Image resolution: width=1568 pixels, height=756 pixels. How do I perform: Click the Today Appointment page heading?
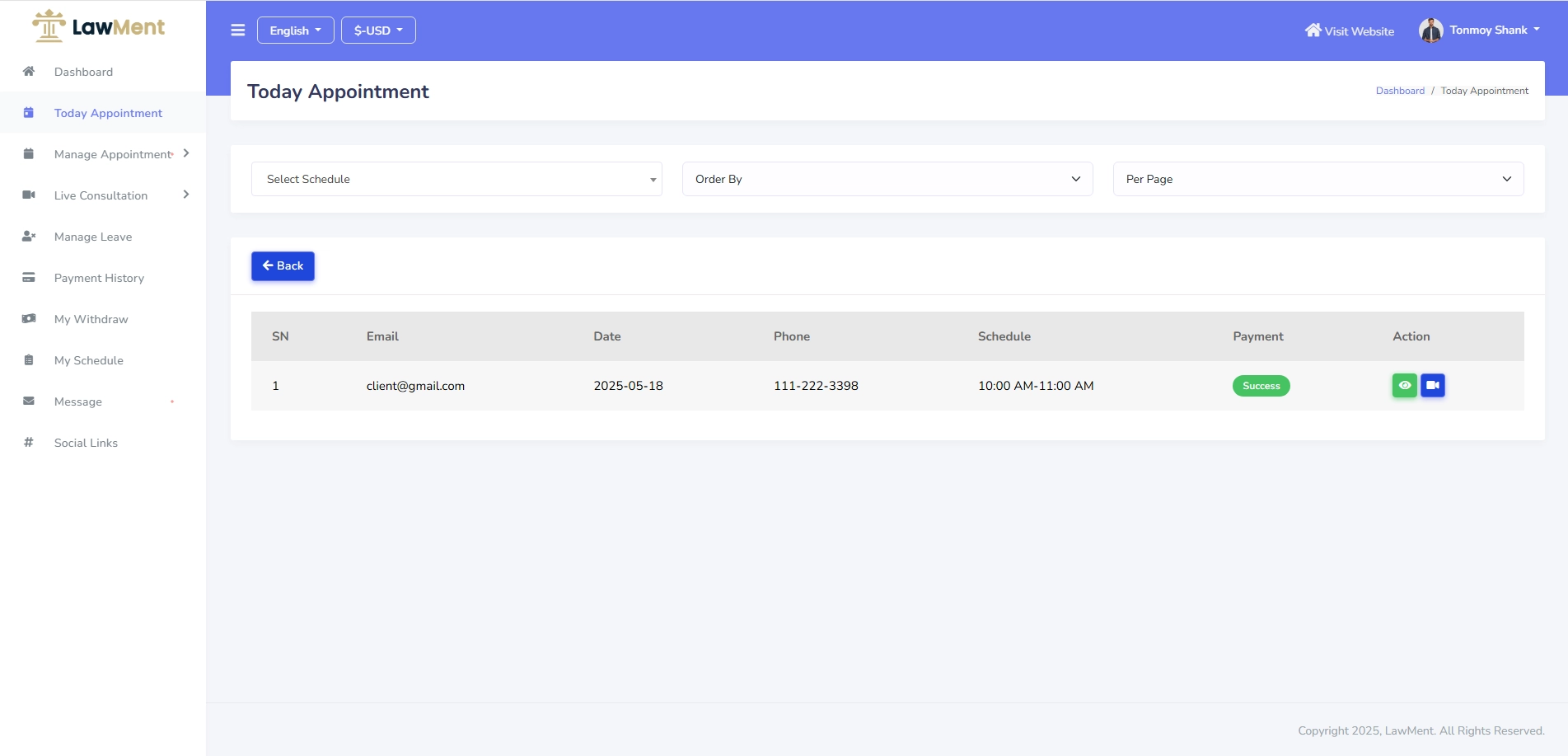[x=338, y=92]
